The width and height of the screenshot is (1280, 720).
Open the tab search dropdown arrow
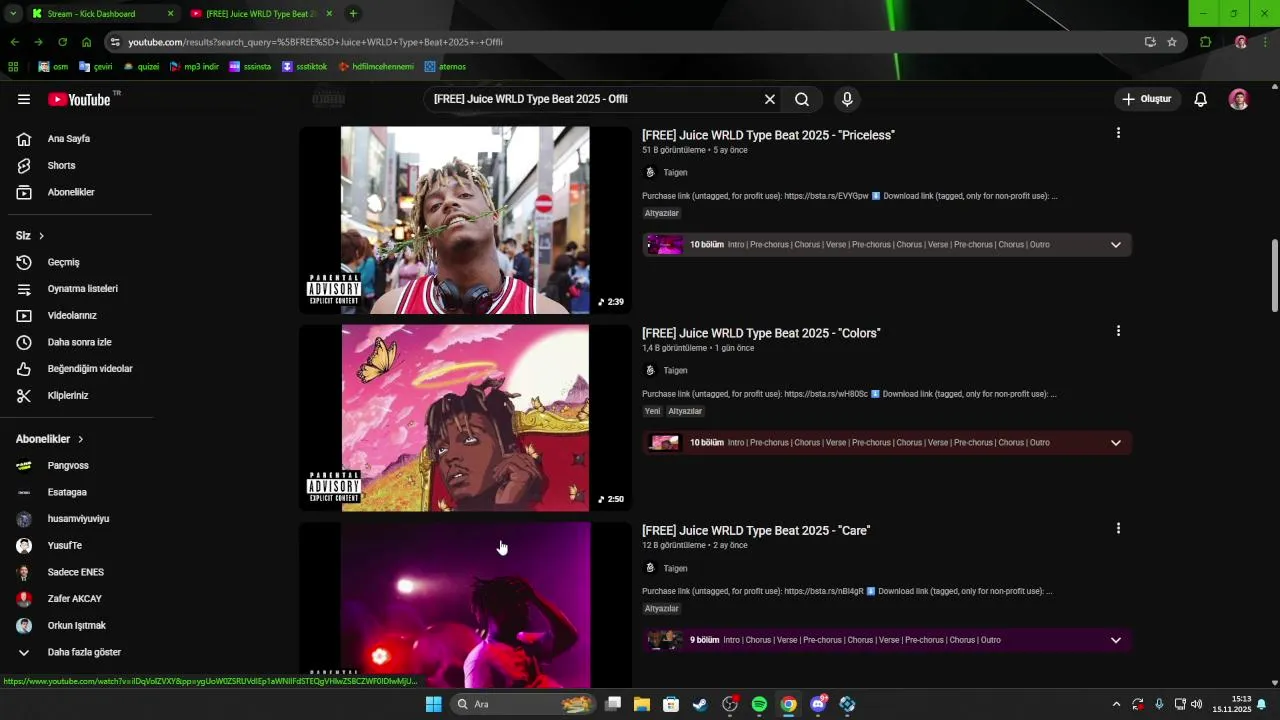(13, 14)
